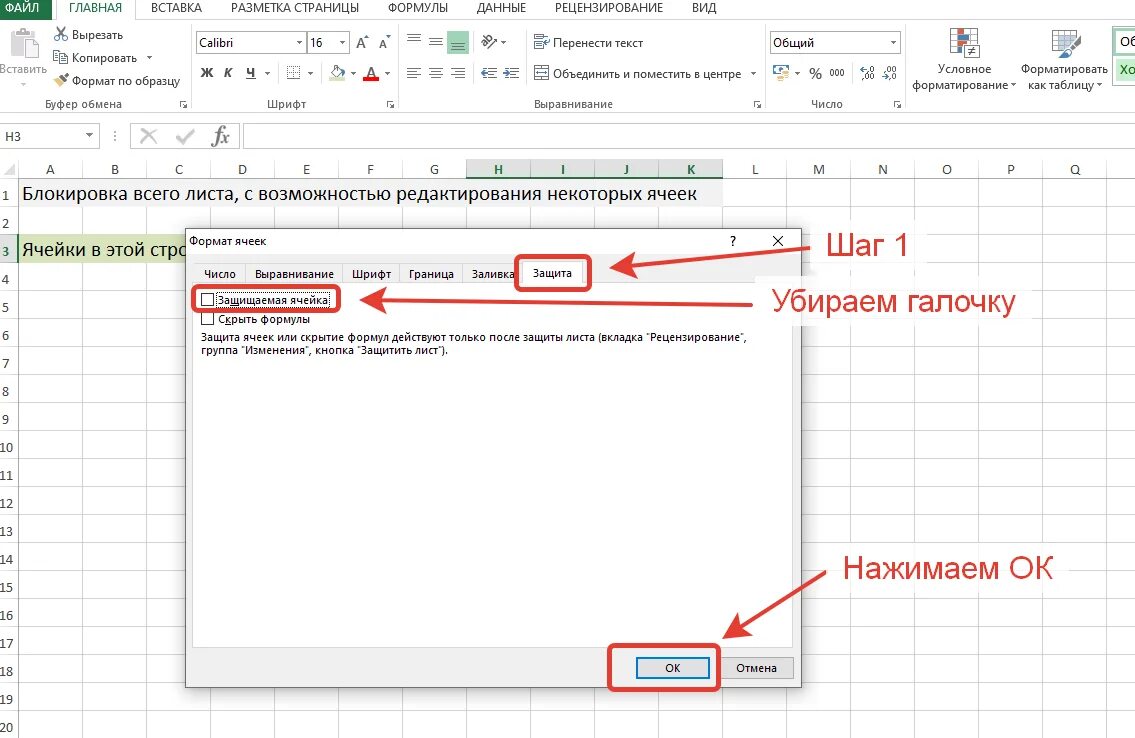Uncheck the Защищаемая ячейка checkbox

(208, 300)
